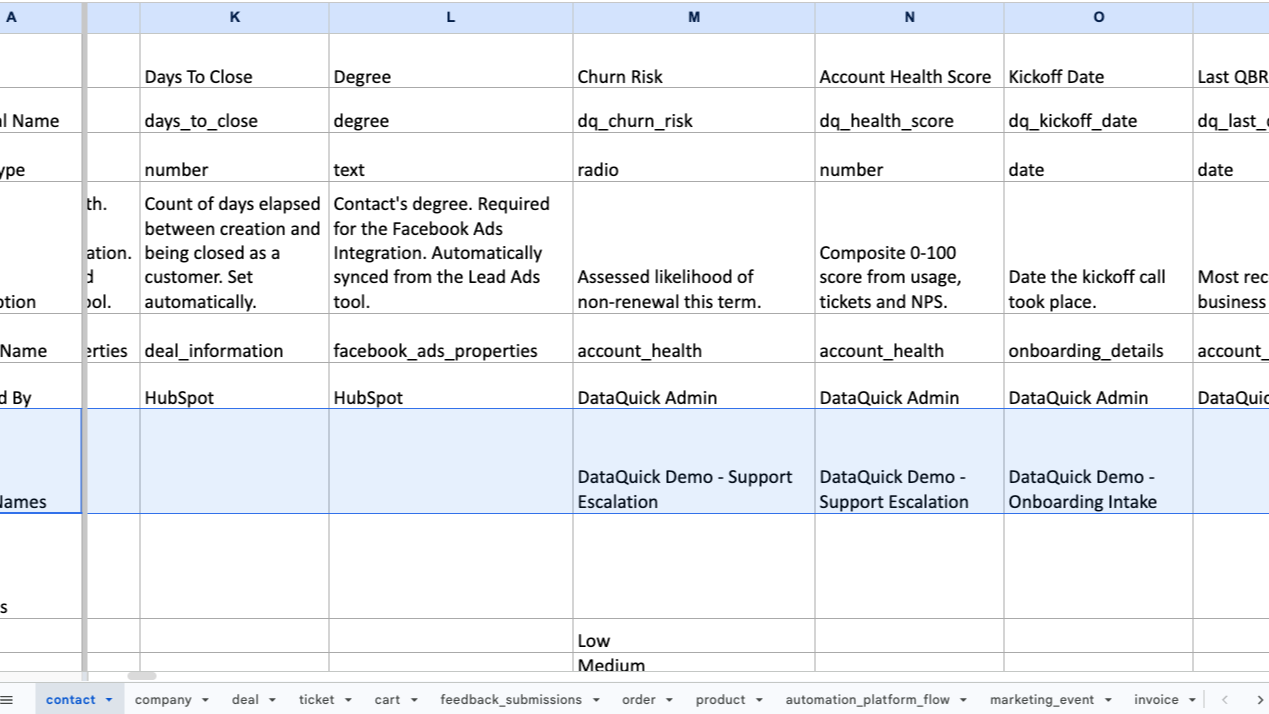Open the all sheets list icon

[x=7, y=700]
